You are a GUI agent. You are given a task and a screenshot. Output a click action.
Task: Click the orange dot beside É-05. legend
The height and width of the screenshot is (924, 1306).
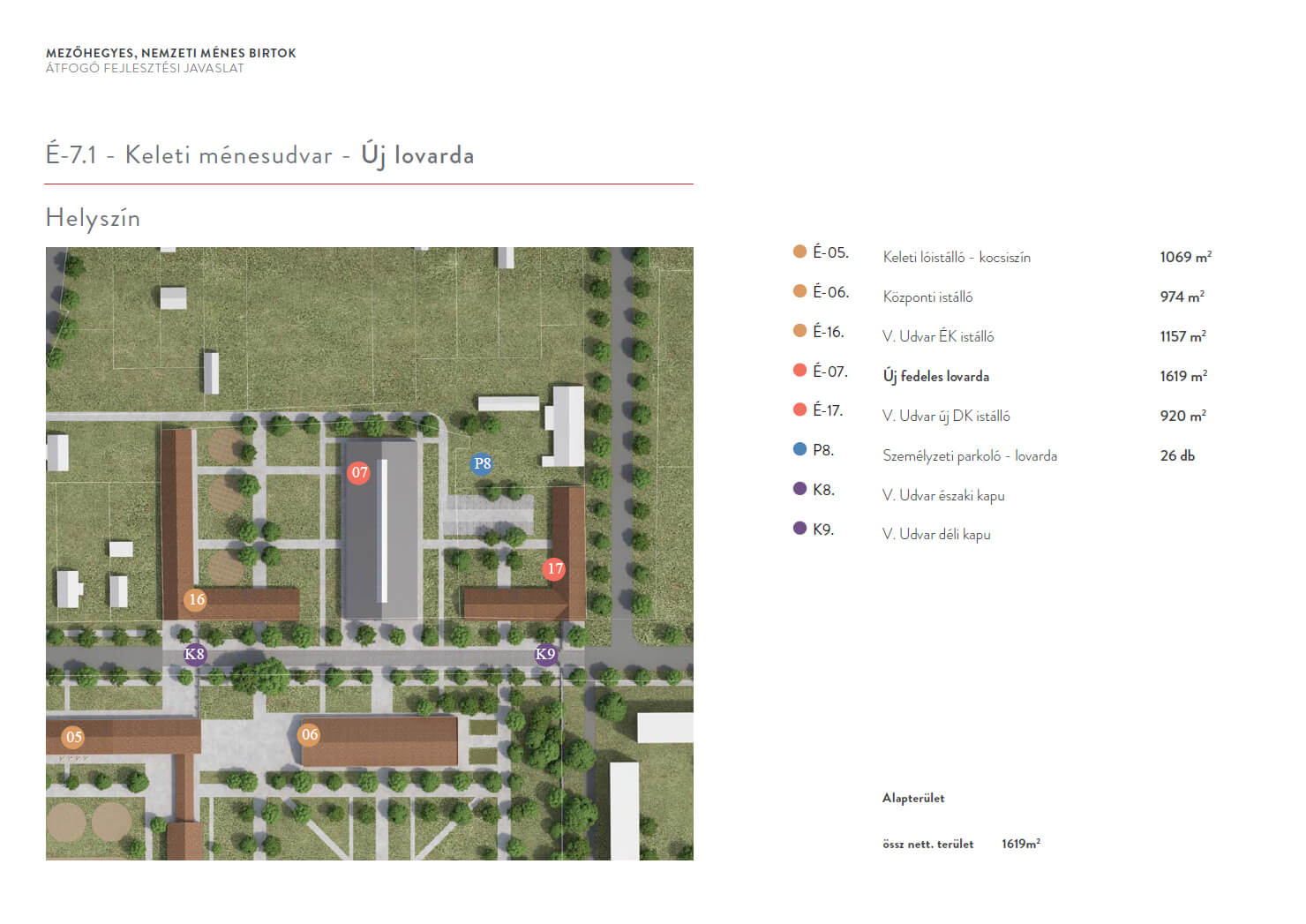tap(799, 252)
